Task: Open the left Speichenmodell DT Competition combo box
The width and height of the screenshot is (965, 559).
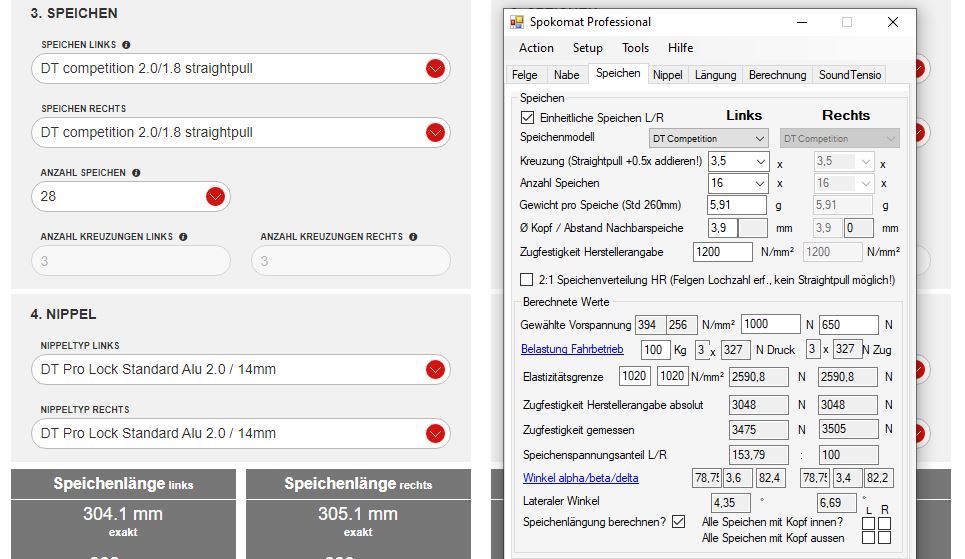Action: (709, 139)
